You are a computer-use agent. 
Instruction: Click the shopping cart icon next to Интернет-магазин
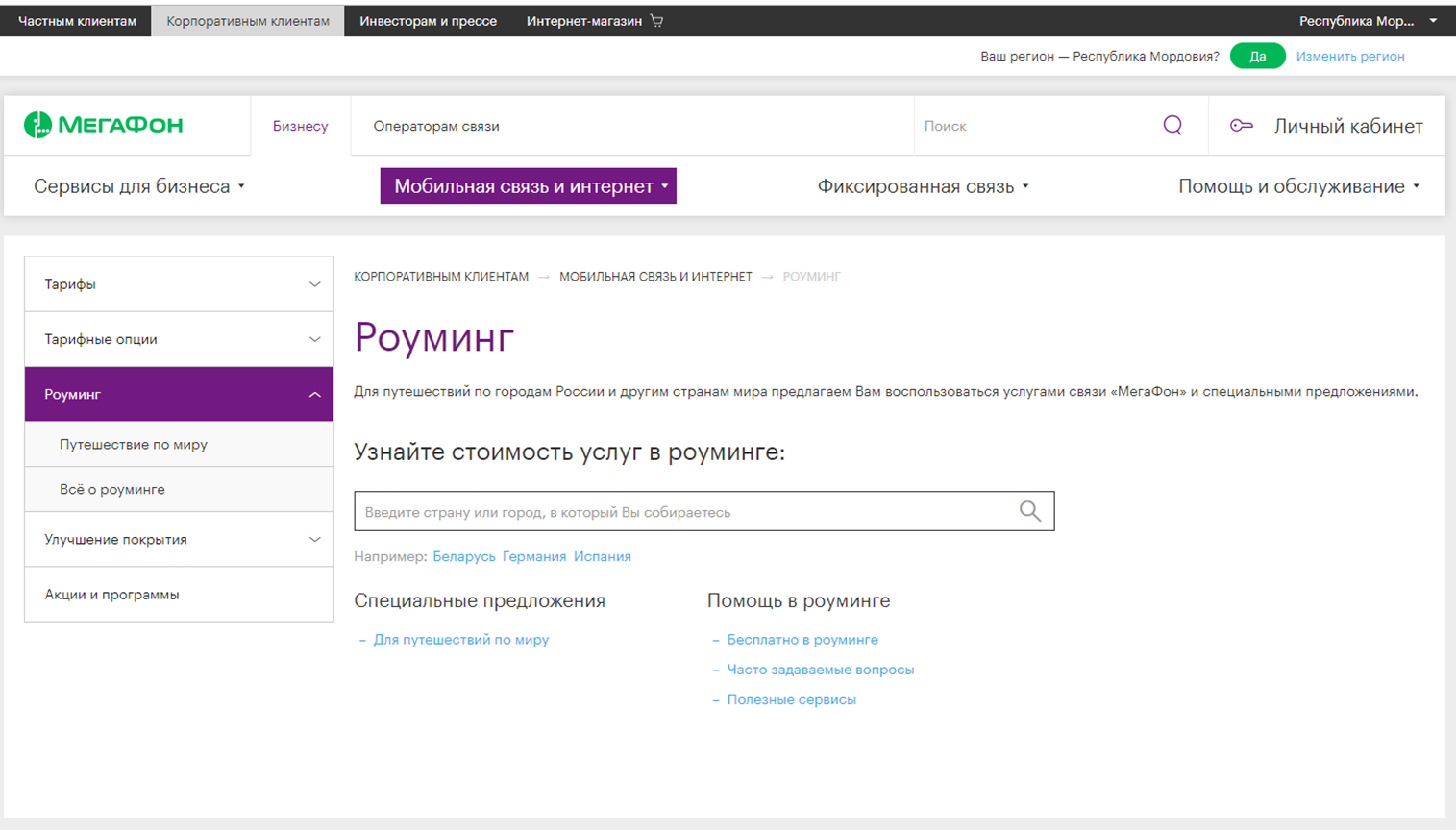tap(657, 20)
